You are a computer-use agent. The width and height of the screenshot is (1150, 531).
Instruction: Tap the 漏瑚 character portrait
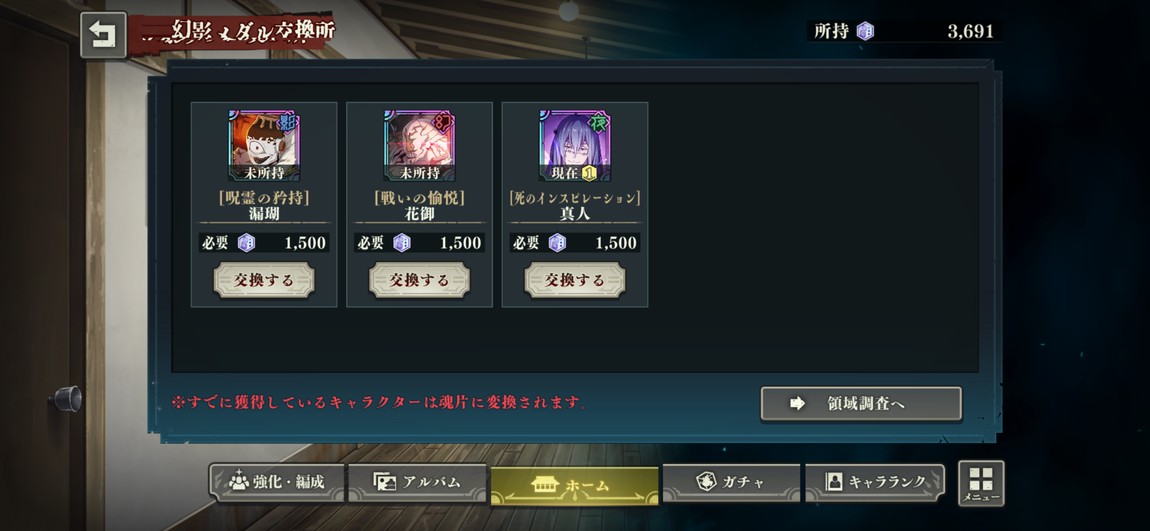[x=264, y=145]
